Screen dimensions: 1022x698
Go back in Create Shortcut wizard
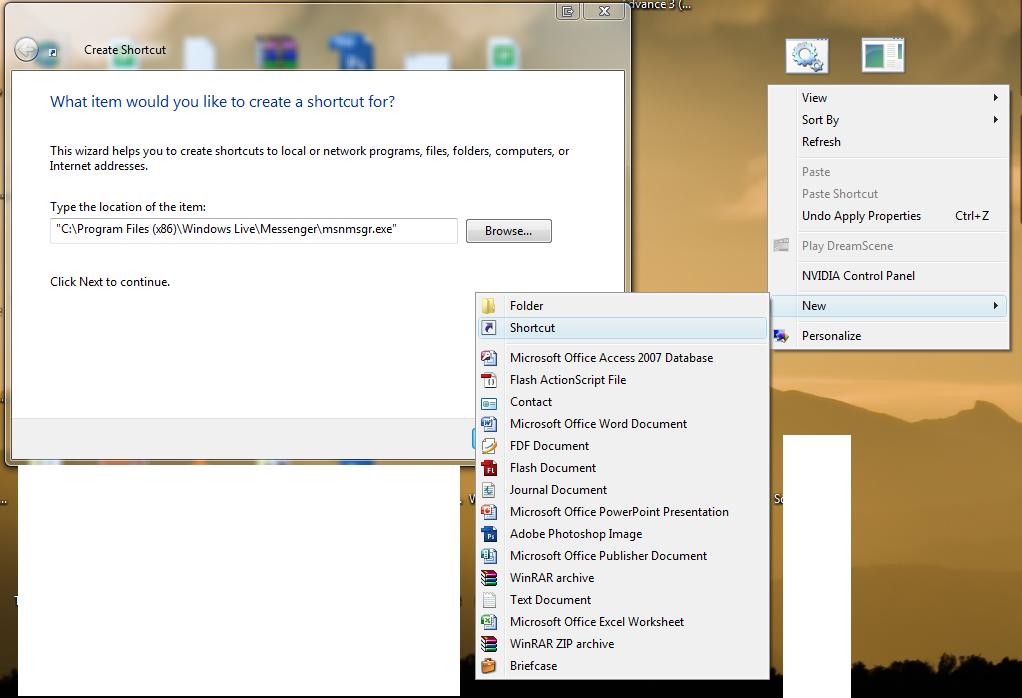pos(27,50)
